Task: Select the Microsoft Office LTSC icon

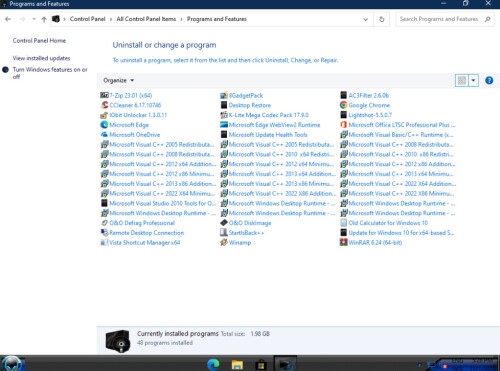Action: pos(343,125)
